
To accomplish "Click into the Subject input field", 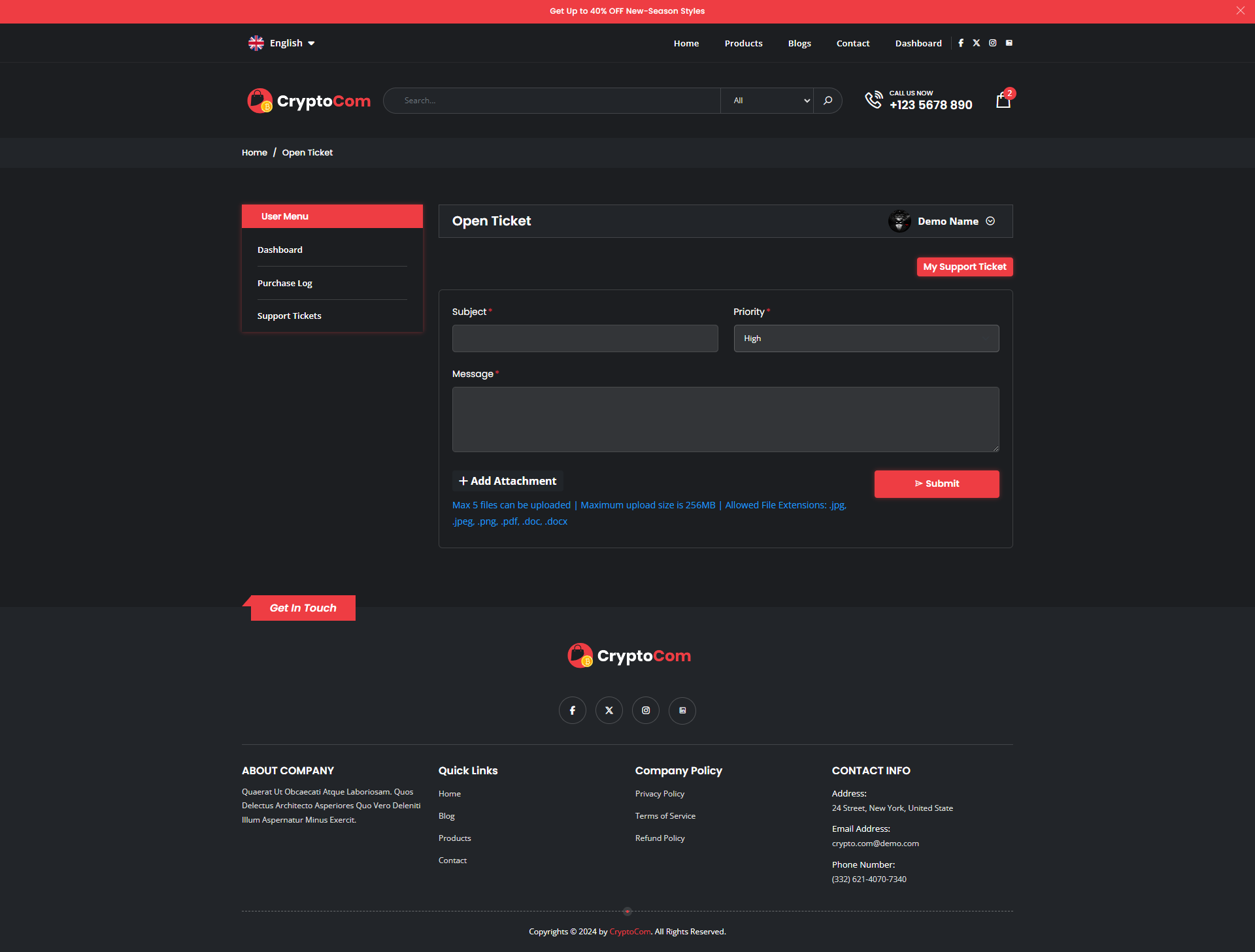I will tap(585, 338).
